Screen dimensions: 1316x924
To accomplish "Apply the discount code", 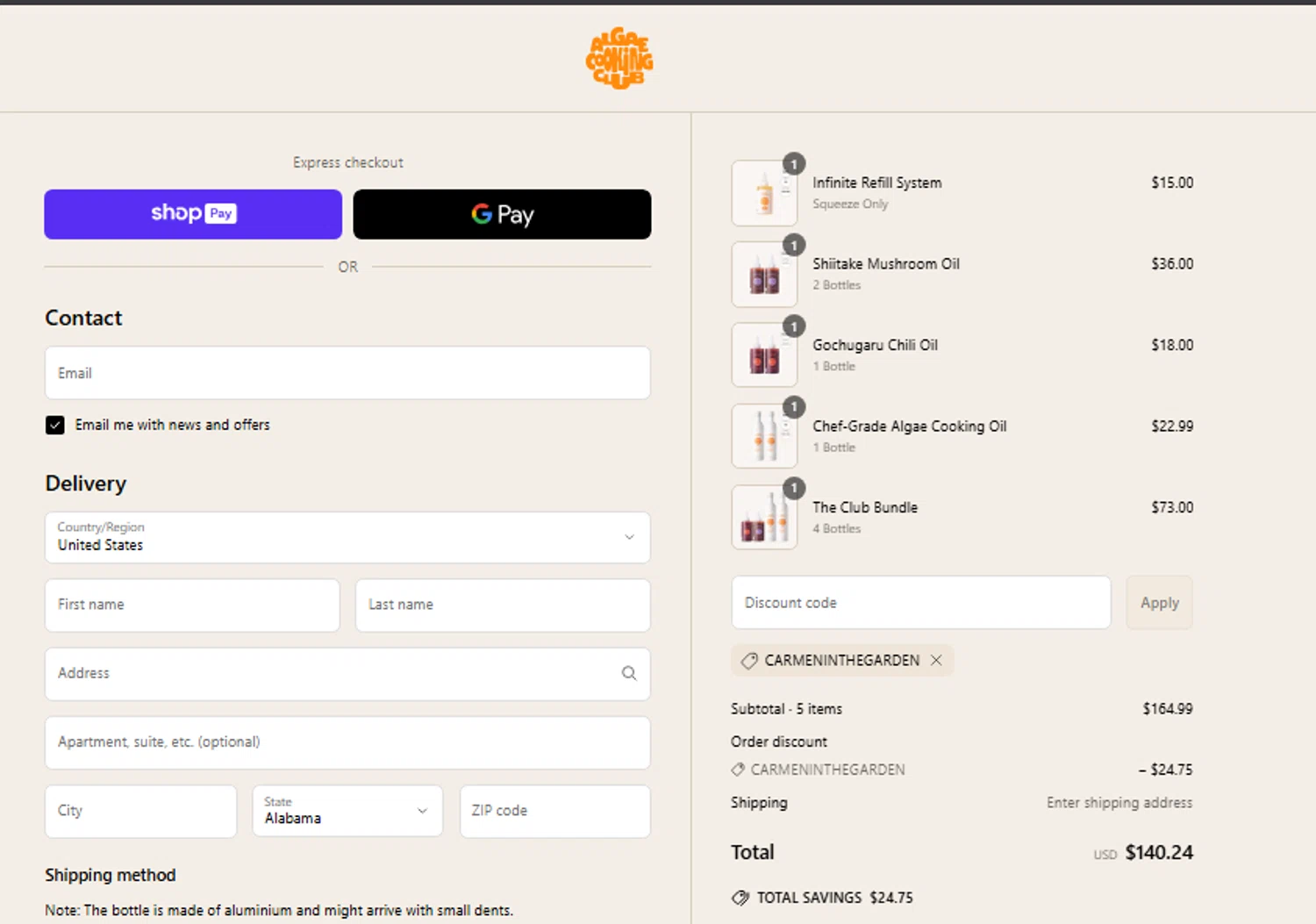I will [x=1159, y=603].
